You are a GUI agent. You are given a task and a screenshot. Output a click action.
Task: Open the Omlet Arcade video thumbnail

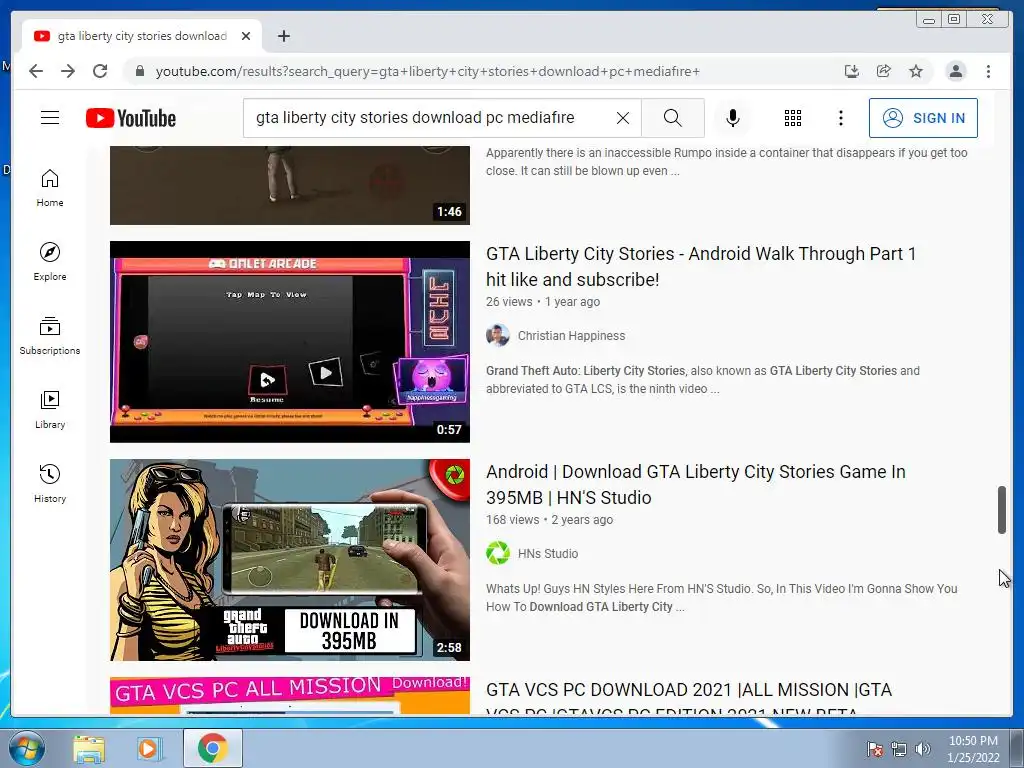(289, 342)
